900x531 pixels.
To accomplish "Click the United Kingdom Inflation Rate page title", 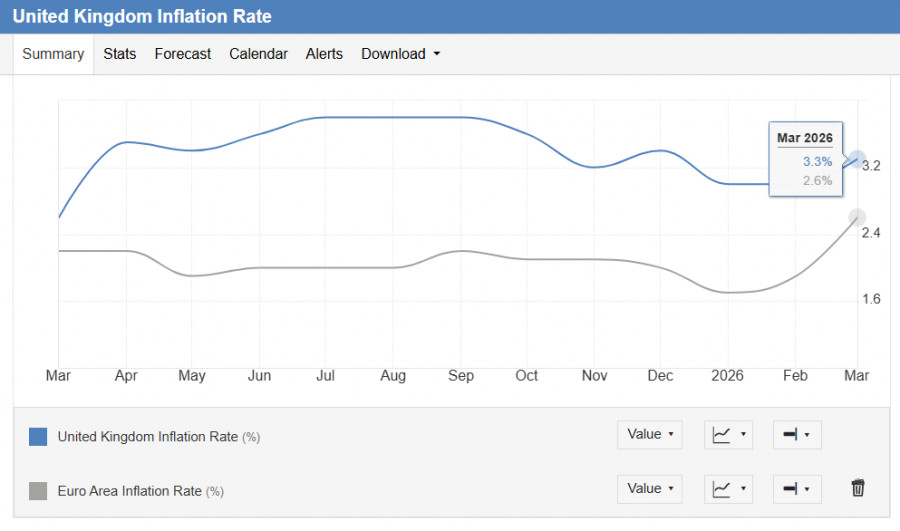I will coord(142,17).
